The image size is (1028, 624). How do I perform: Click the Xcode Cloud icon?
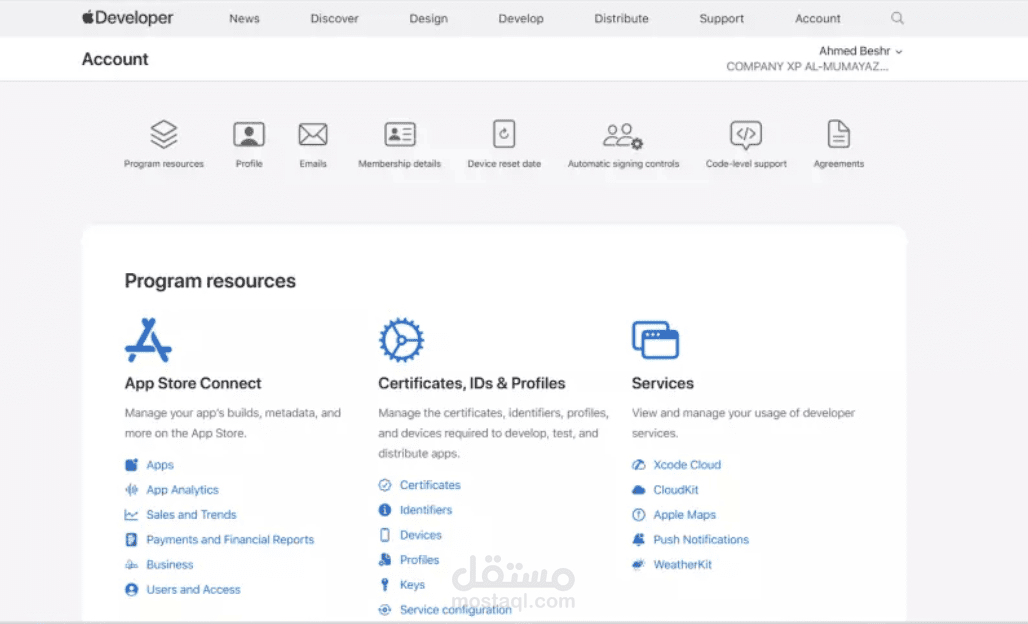[x=639, y=465]
